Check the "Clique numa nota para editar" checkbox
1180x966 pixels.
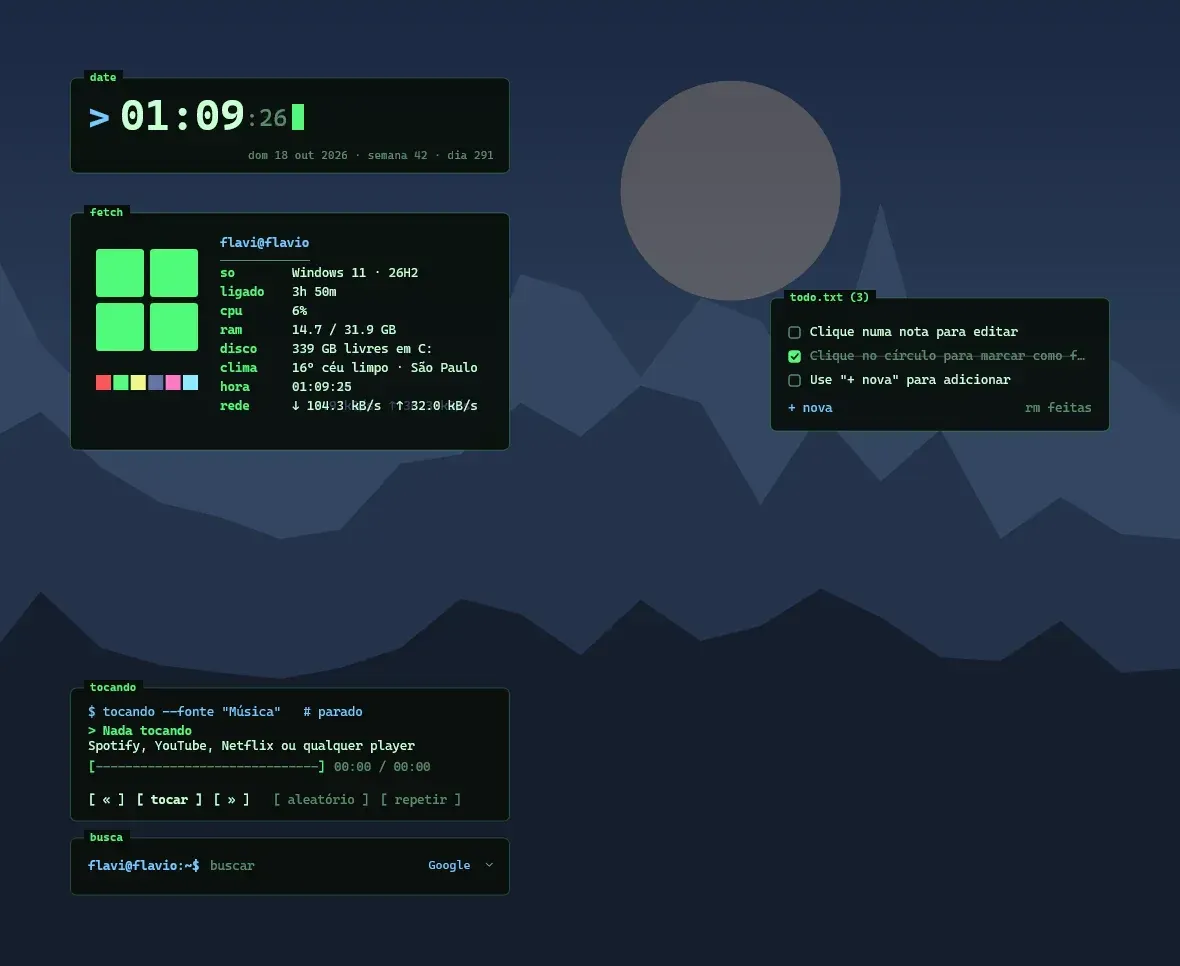tap(794, 333)
